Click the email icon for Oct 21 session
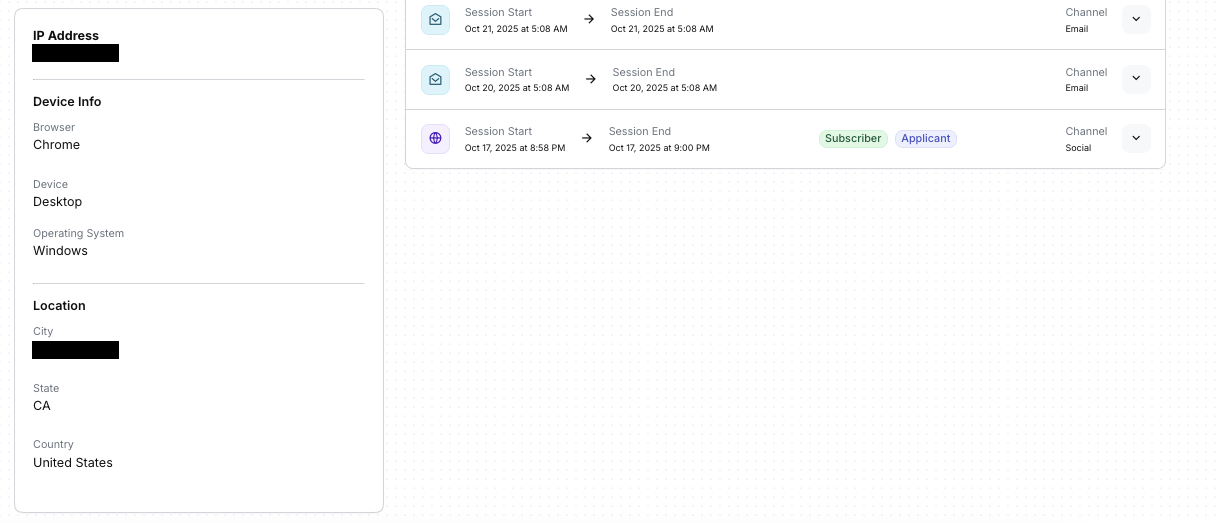1219x523 pixels. pos(435,20)
